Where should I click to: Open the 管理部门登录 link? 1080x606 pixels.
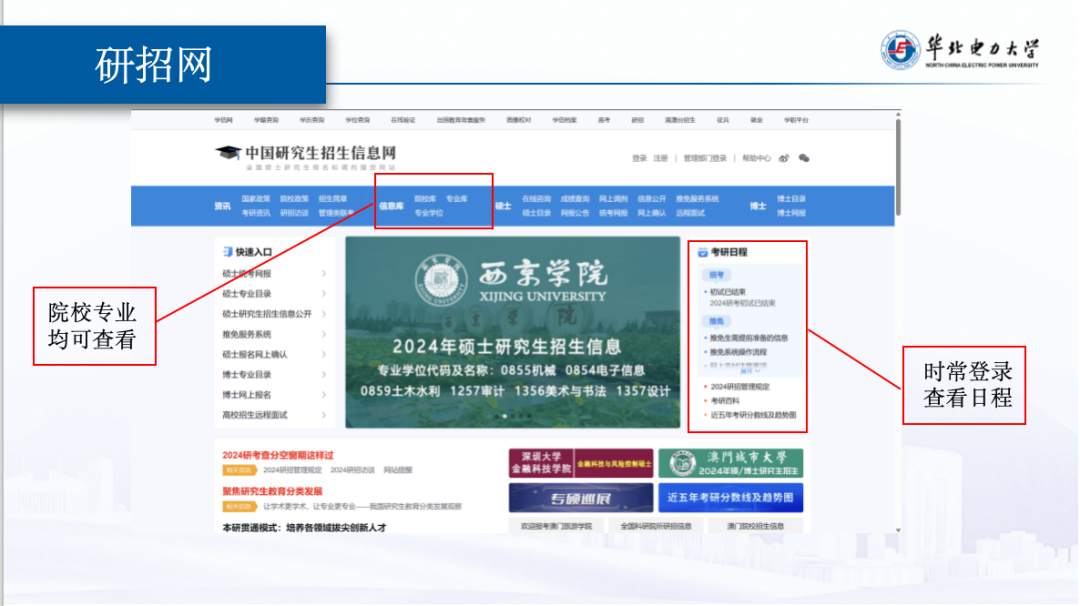pos(705,158)
